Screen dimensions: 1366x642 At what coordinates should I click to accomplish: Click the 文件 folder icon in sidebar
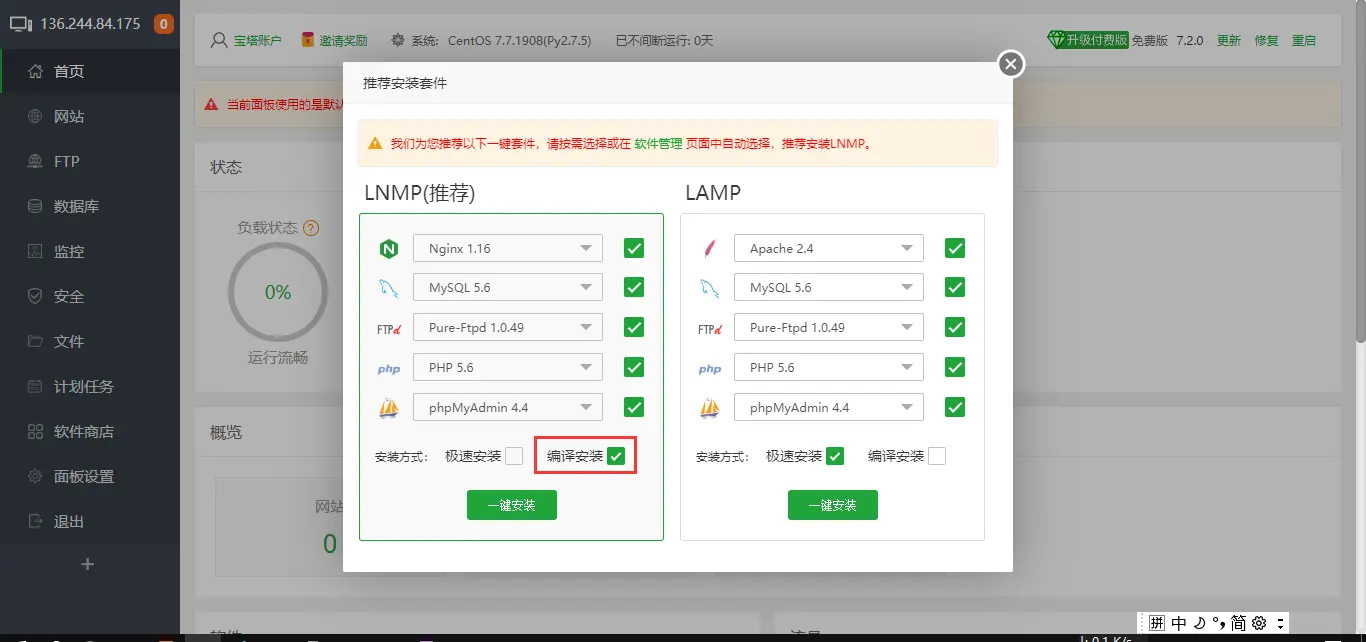(x=36, y=341)
